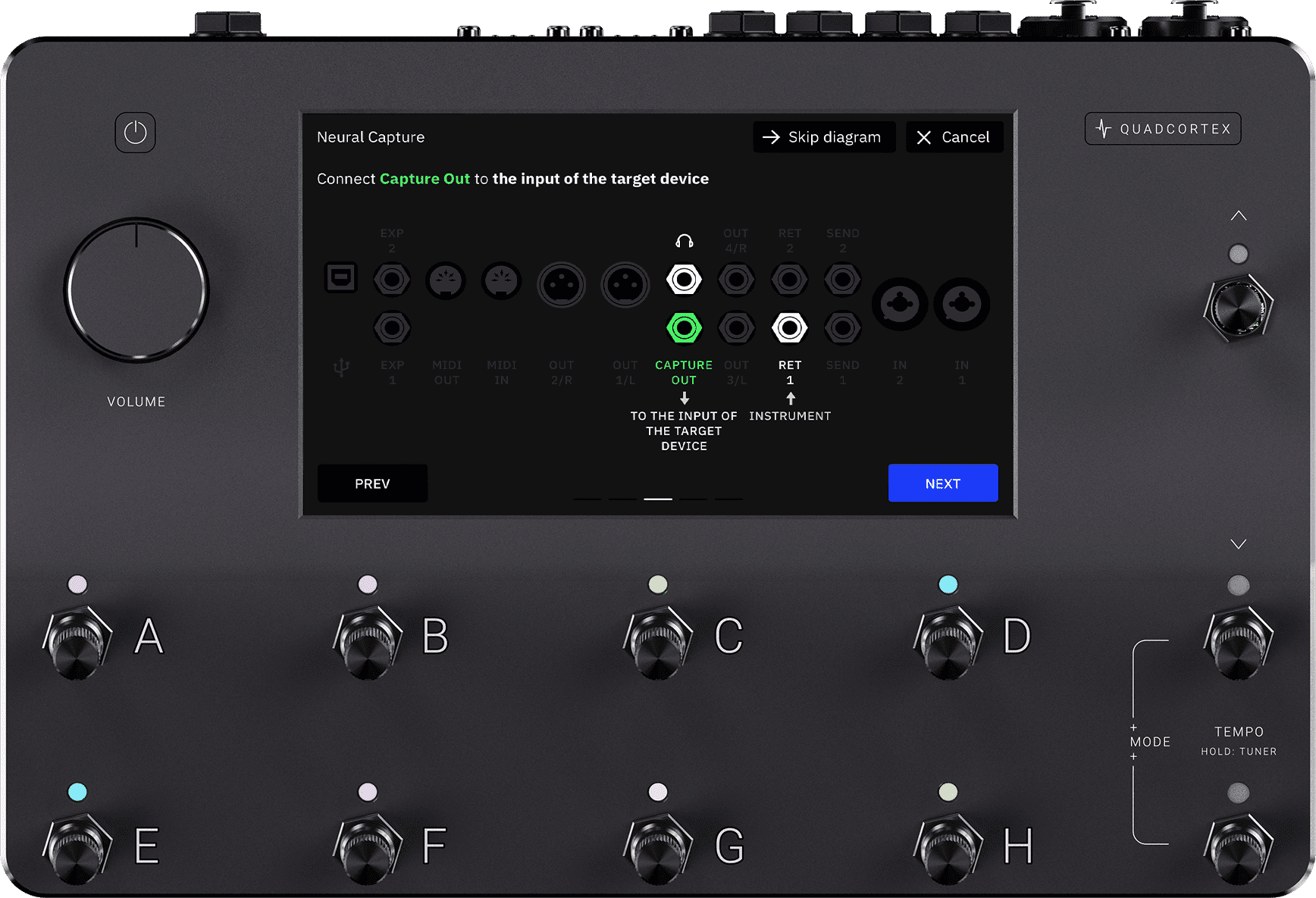Select the EXP 1 jack icon

[392, 328]
